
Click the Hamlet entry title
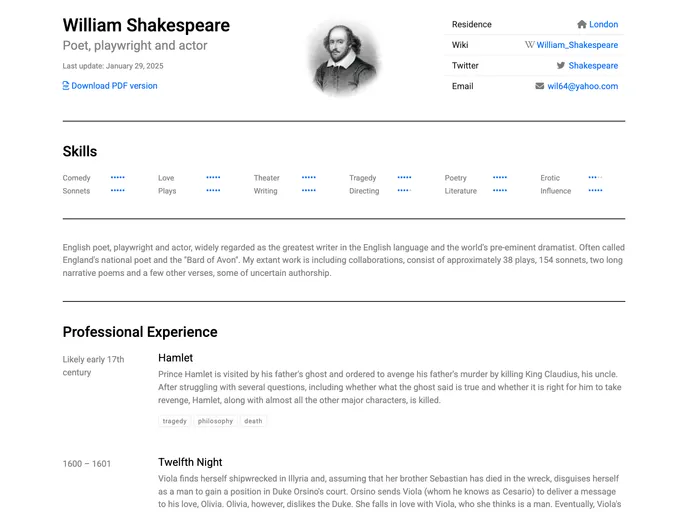[176, 358]
